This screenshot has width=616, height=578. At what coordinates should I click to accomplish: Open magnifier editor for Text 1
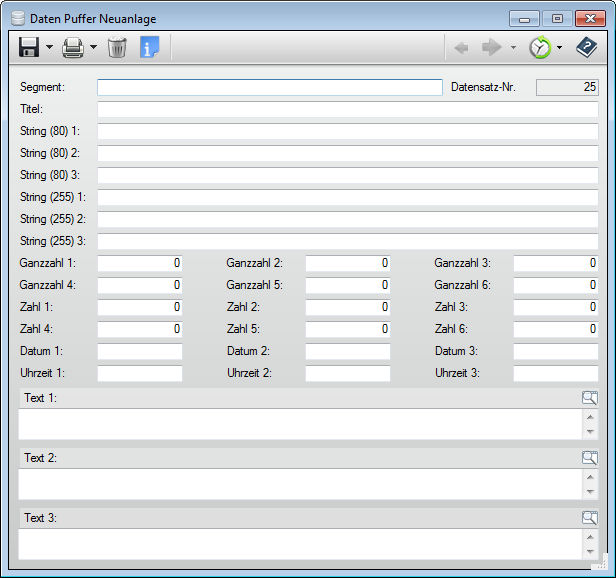(x=590, y=398)
